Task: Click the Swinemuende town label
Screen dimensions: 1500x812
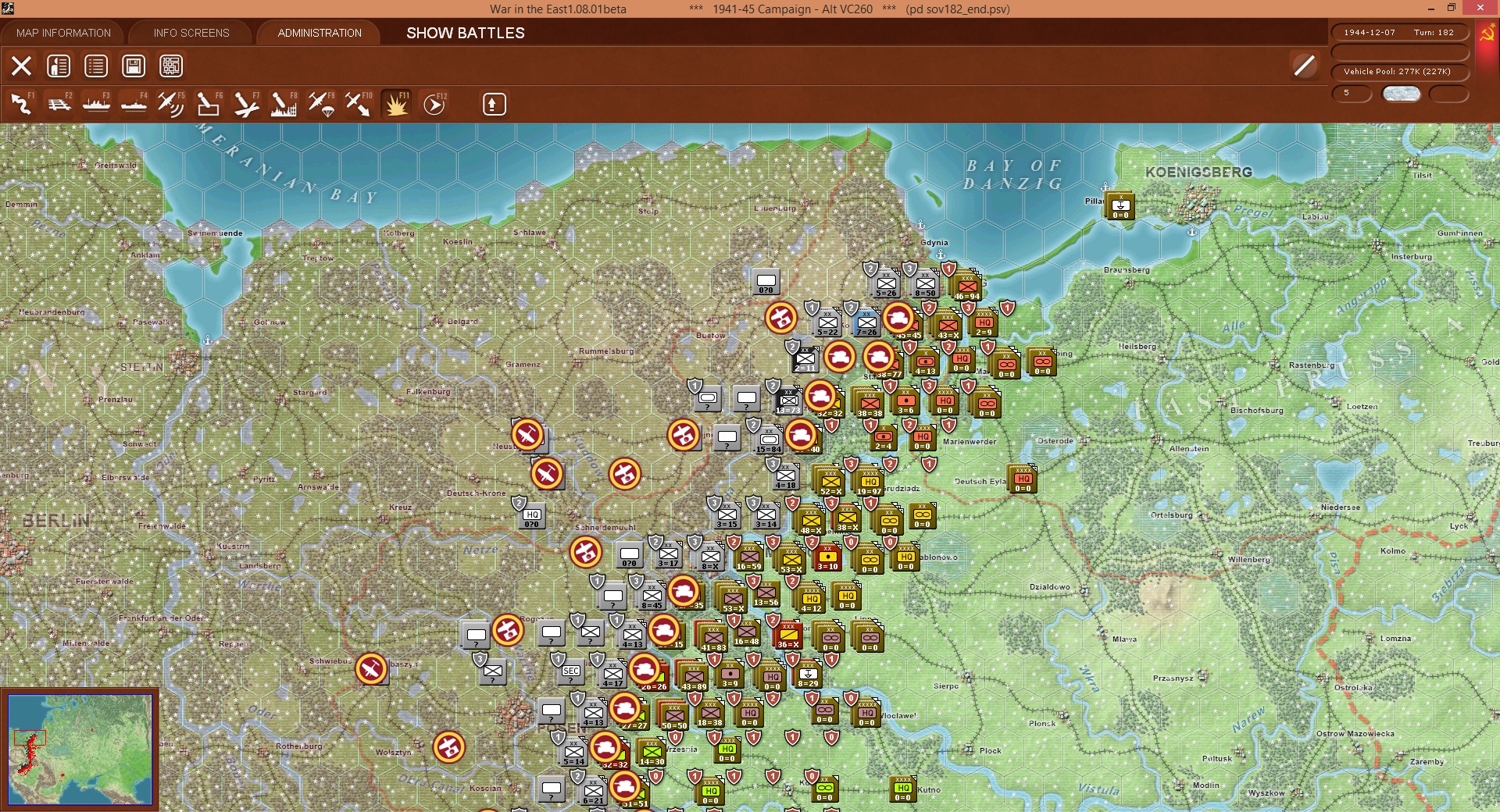Action: pyautogui.click(x=215, y=233)
